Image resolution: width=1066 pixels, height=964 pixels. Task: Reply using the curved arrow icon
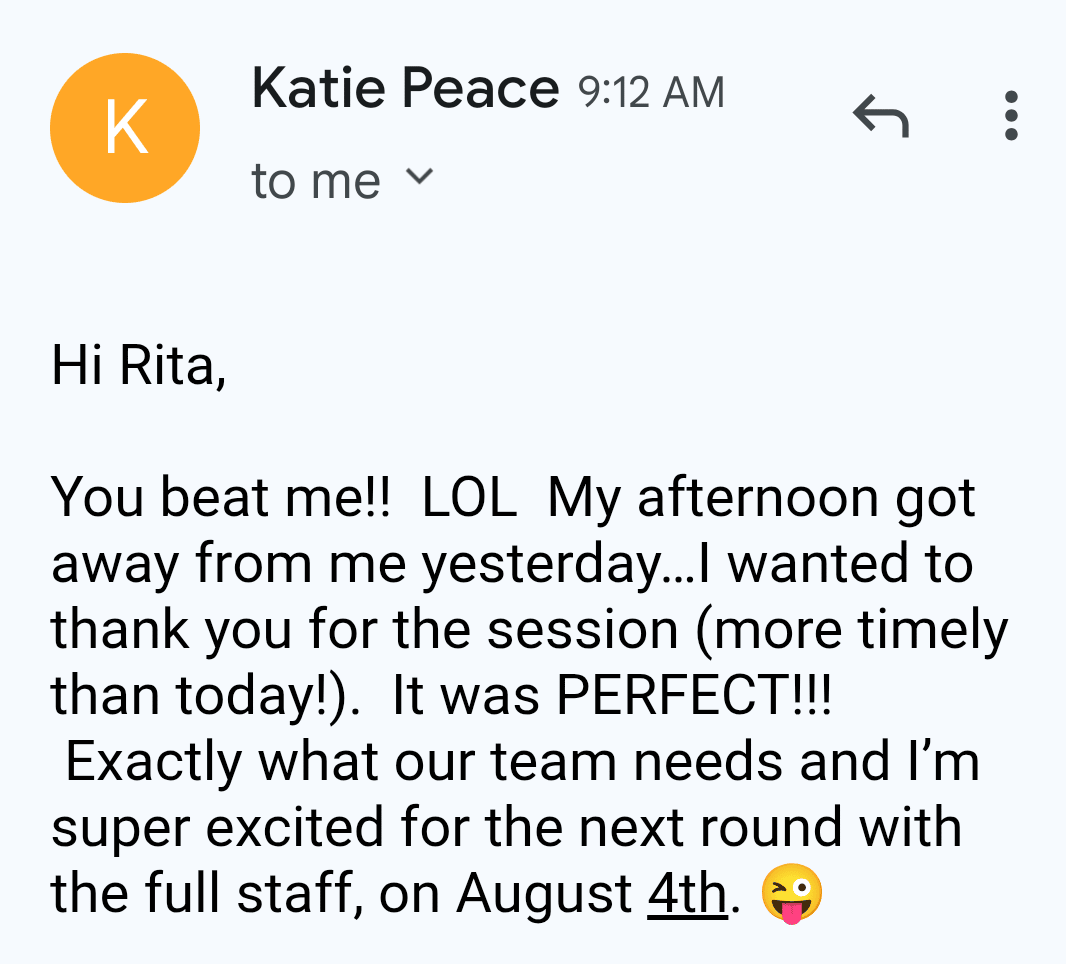click(881, 116)
